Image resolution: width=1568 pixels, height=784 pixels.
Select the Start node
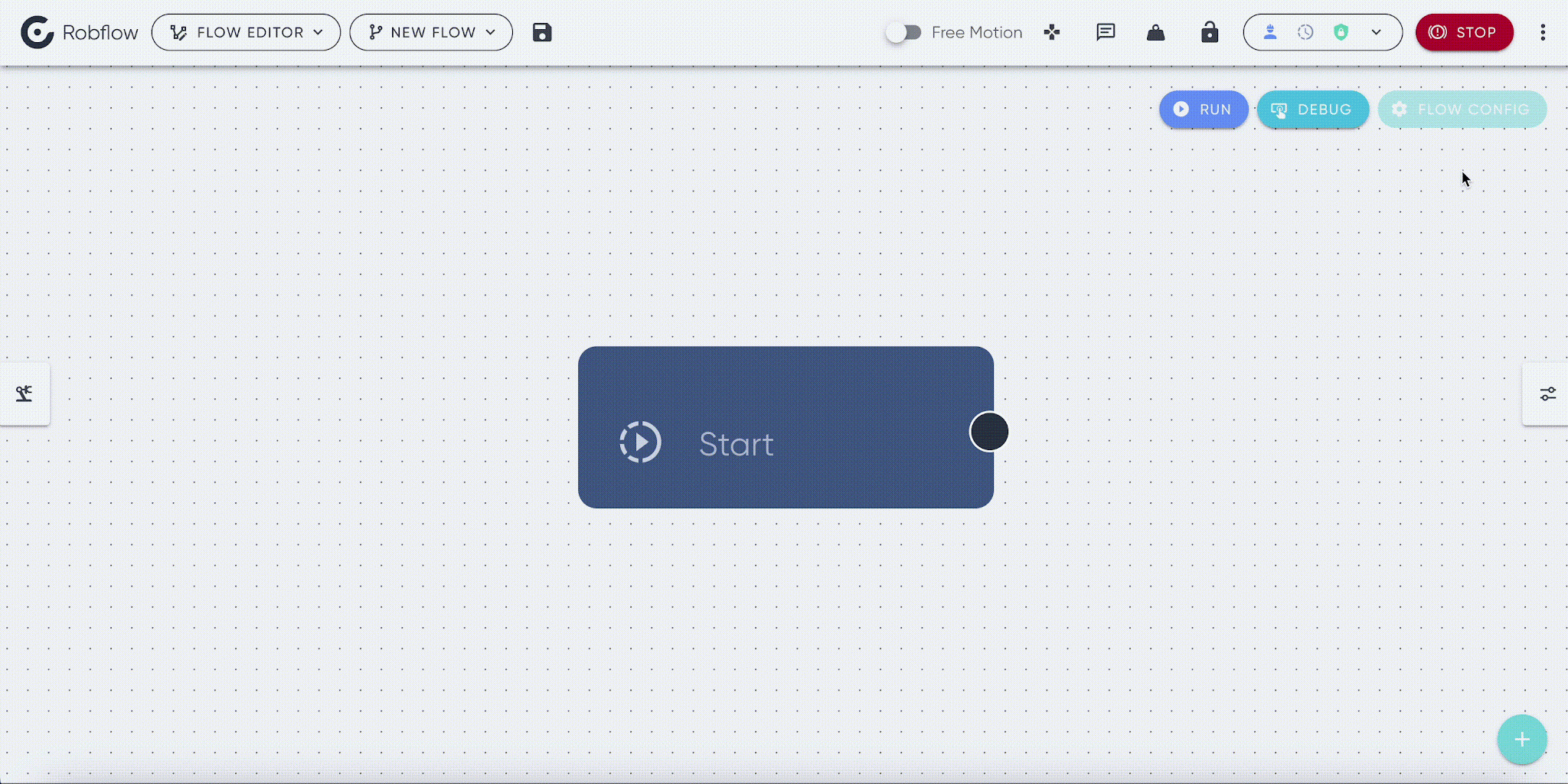[786, 427]
